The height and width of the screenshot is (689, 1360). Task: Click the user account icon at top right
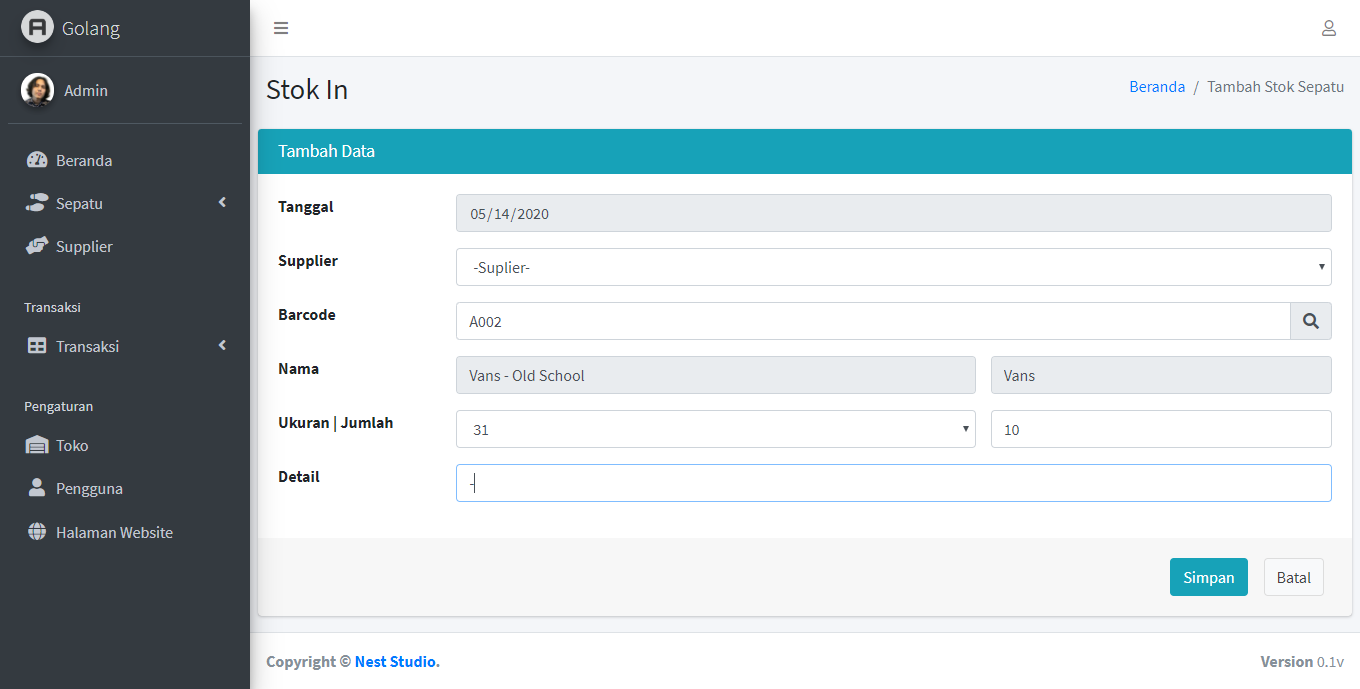1329,28
